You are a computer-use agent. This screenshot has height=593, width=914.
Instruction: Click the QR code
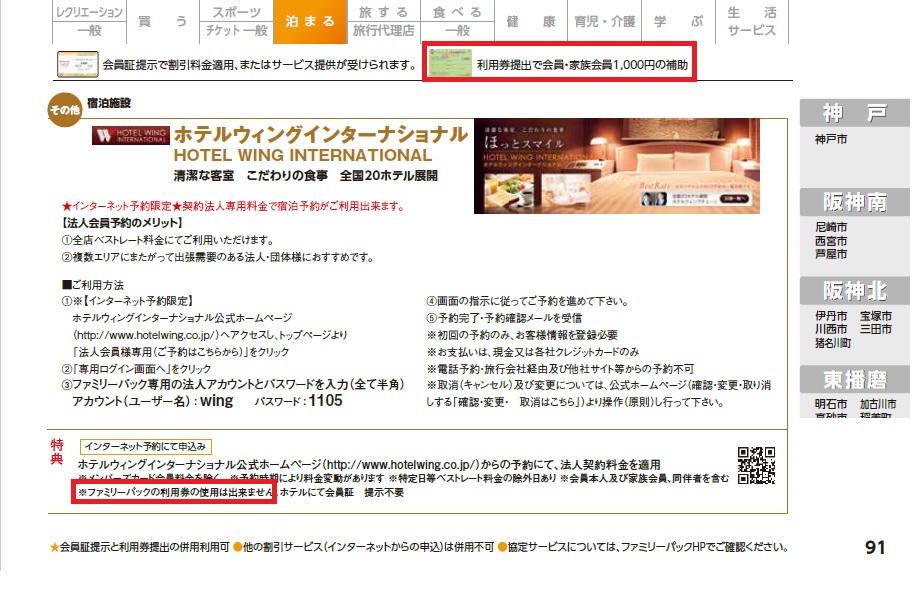click(756, 465)
